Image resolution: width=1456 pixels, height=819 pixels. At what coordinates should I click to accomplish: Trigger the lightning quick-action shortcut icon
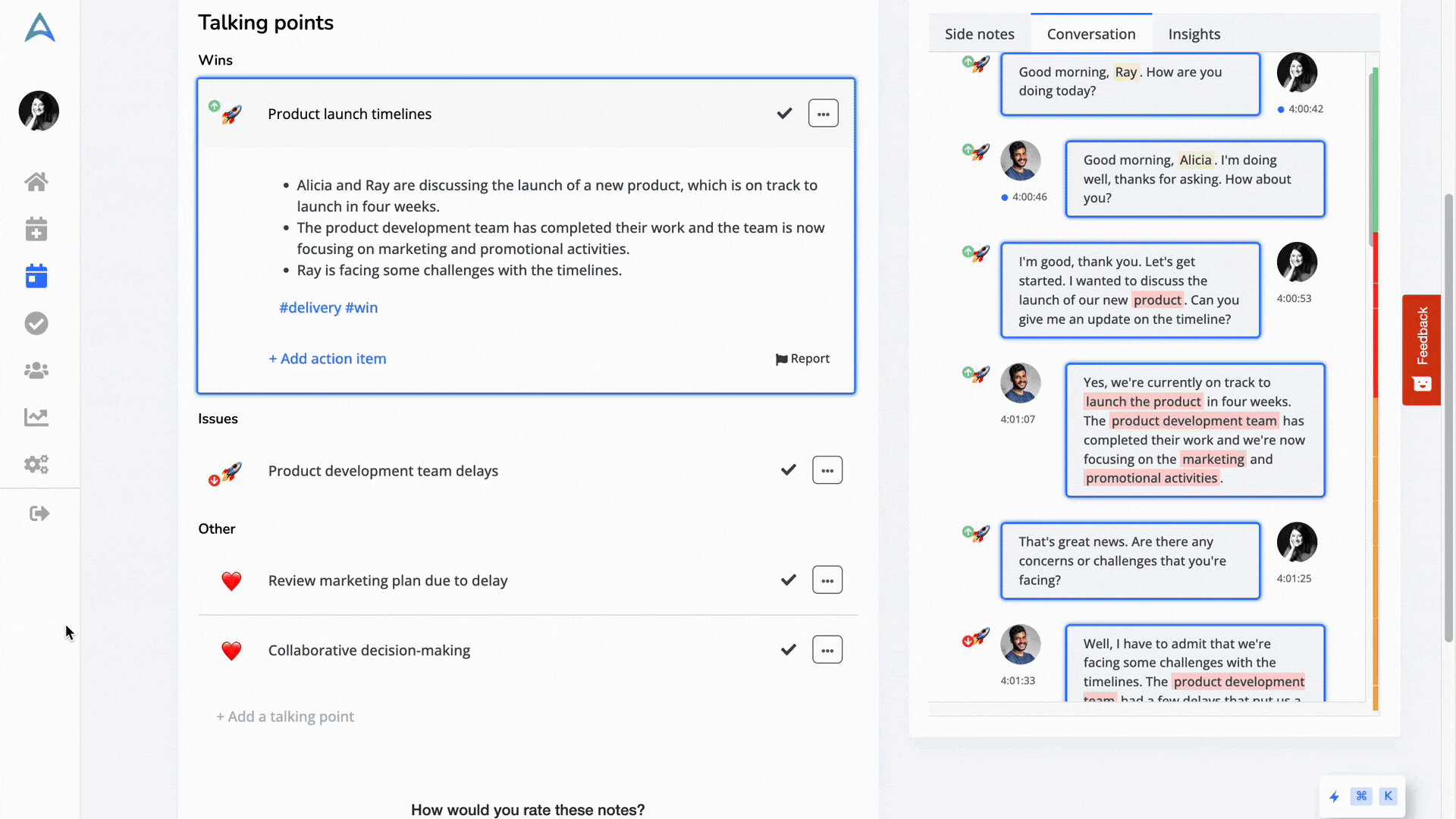[1335, 797]
